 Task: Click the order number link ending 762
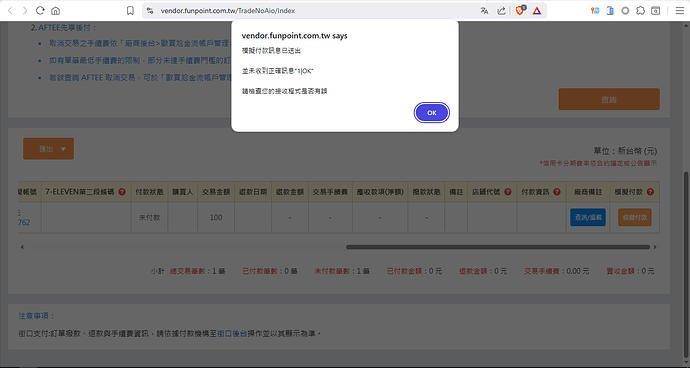(x=24, y=222)
